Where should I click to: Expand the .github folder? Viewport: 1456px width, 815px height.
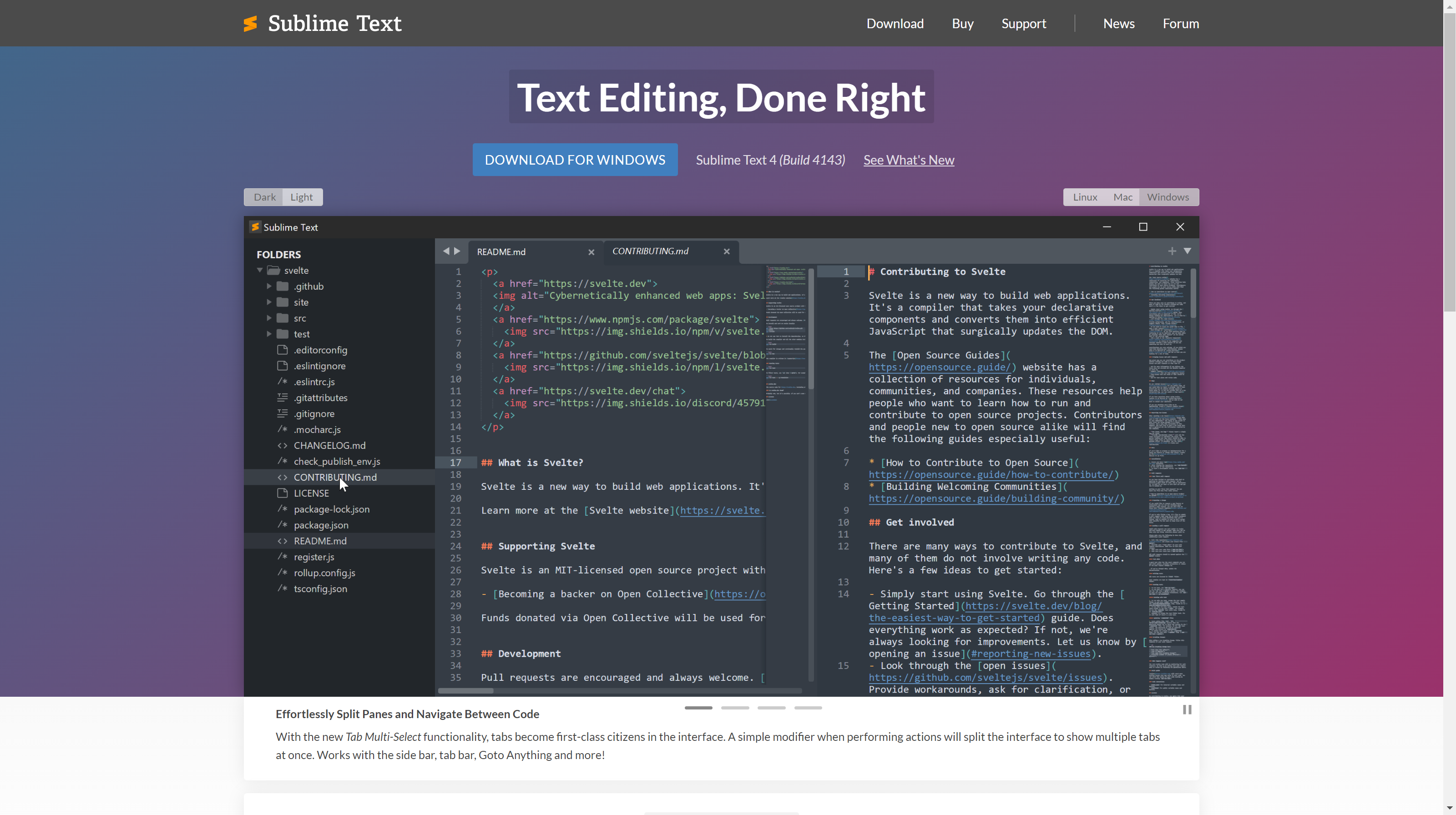269,287
